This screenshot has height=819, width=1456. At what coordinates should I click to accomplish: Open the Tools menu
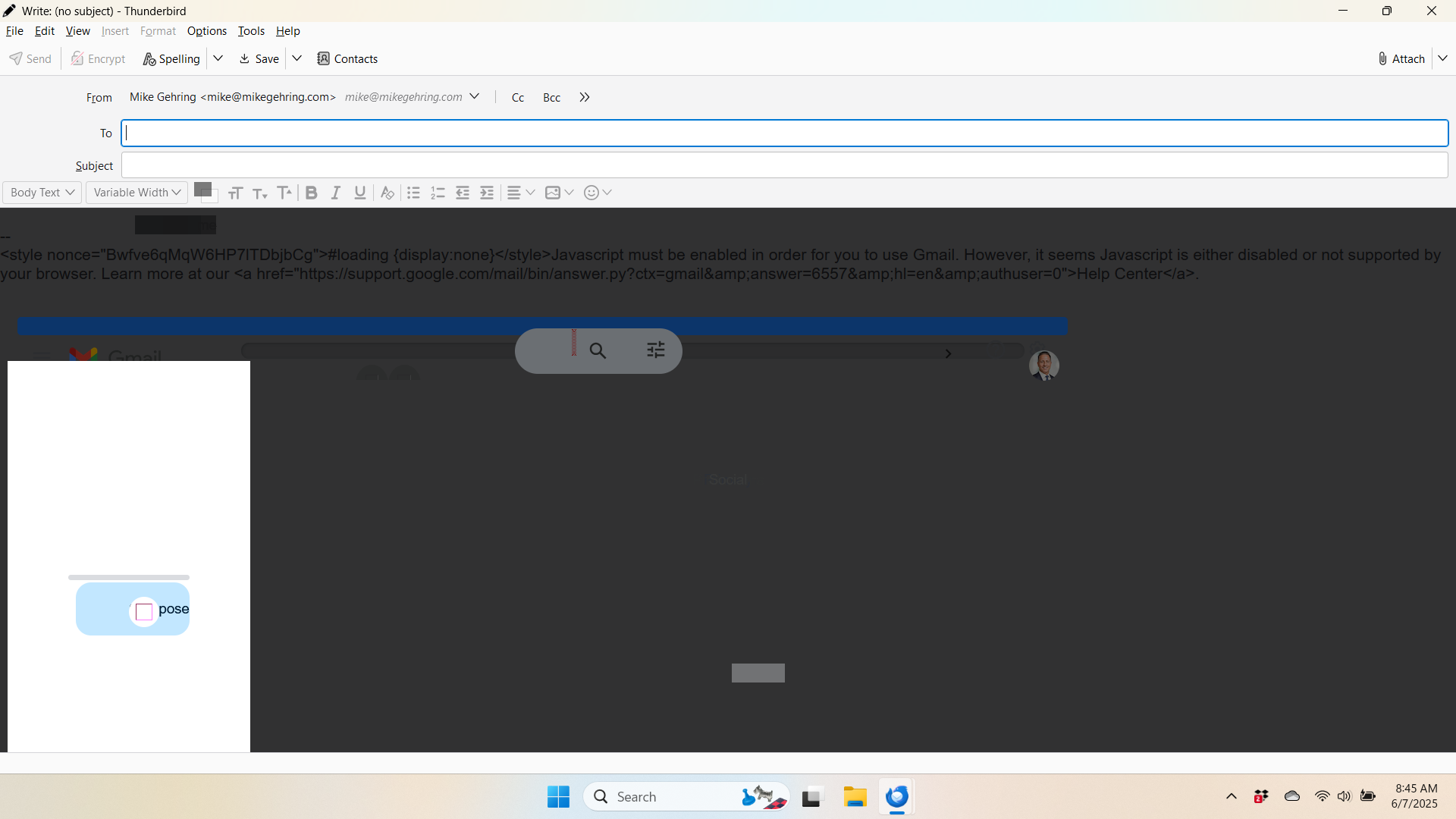click(251, 31)
